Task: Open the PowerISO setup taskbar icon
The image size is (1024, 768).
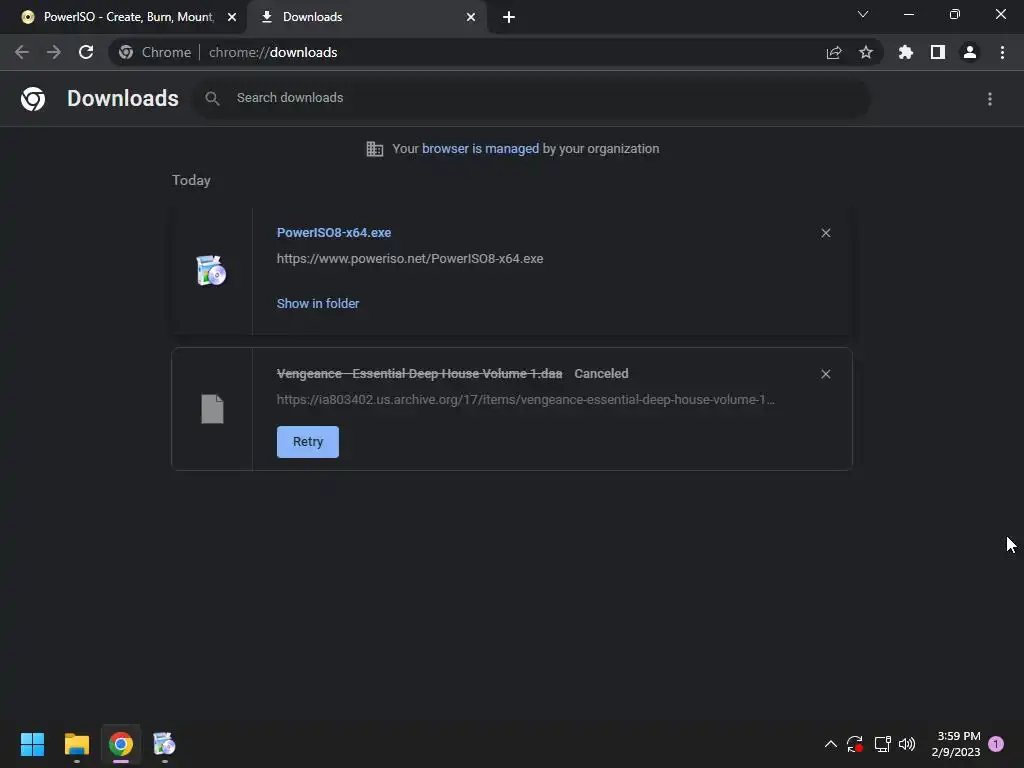Action: tap(164, 744)
